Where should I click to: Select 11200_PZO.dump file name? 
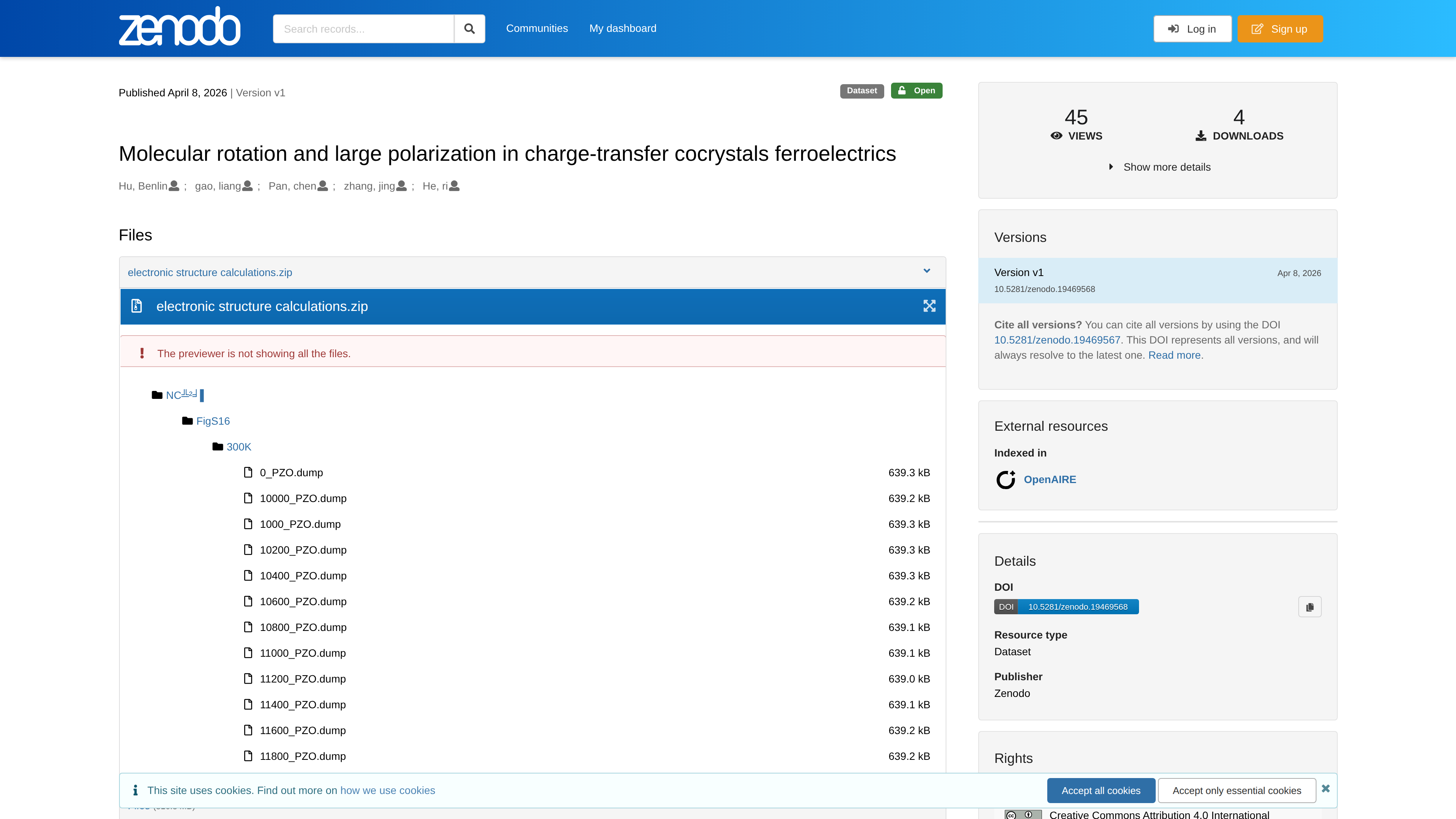tap(303, 679)
